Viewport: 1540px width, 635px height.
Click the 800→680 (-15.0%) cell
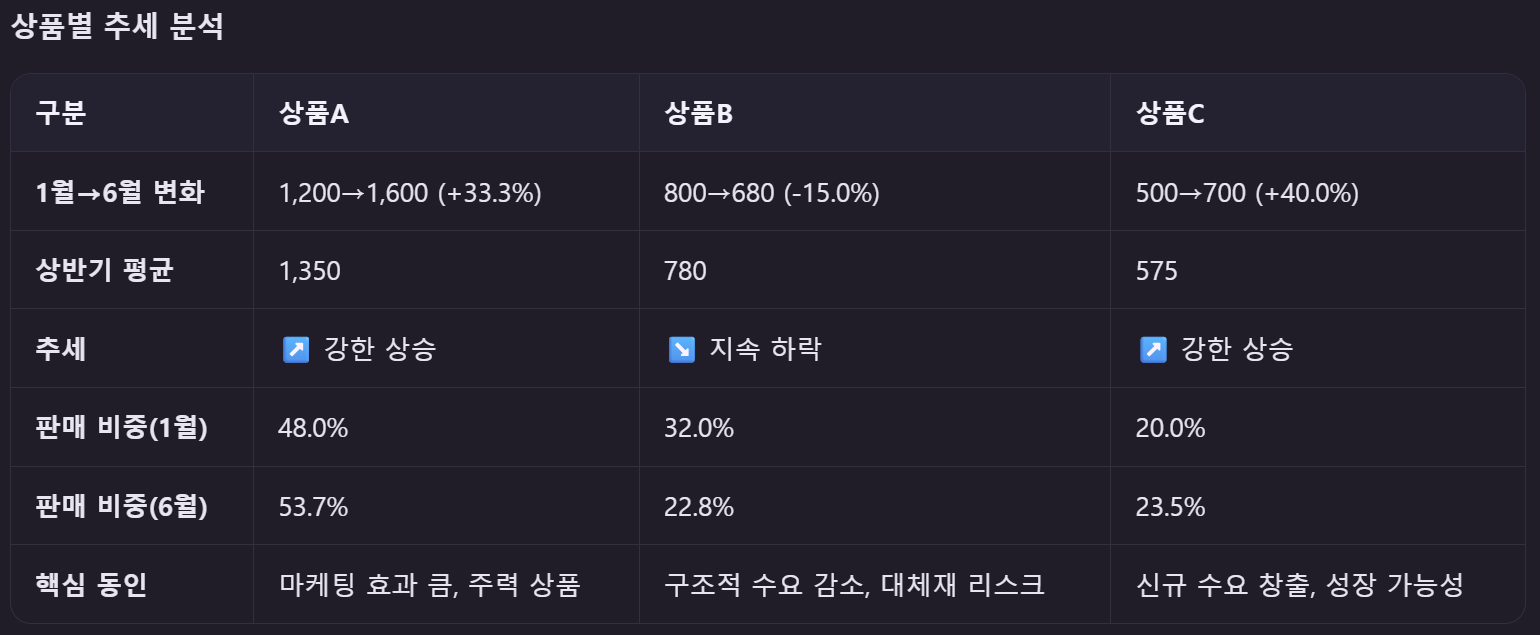point(772,192)
